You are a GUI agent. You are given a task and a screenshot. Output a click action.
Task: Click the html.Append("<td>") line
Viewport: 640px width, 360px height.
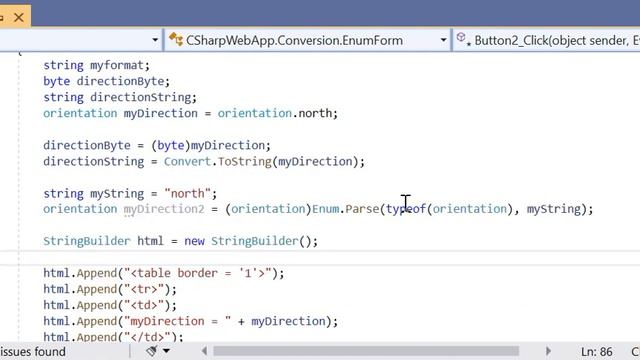(x=110, y=305)
